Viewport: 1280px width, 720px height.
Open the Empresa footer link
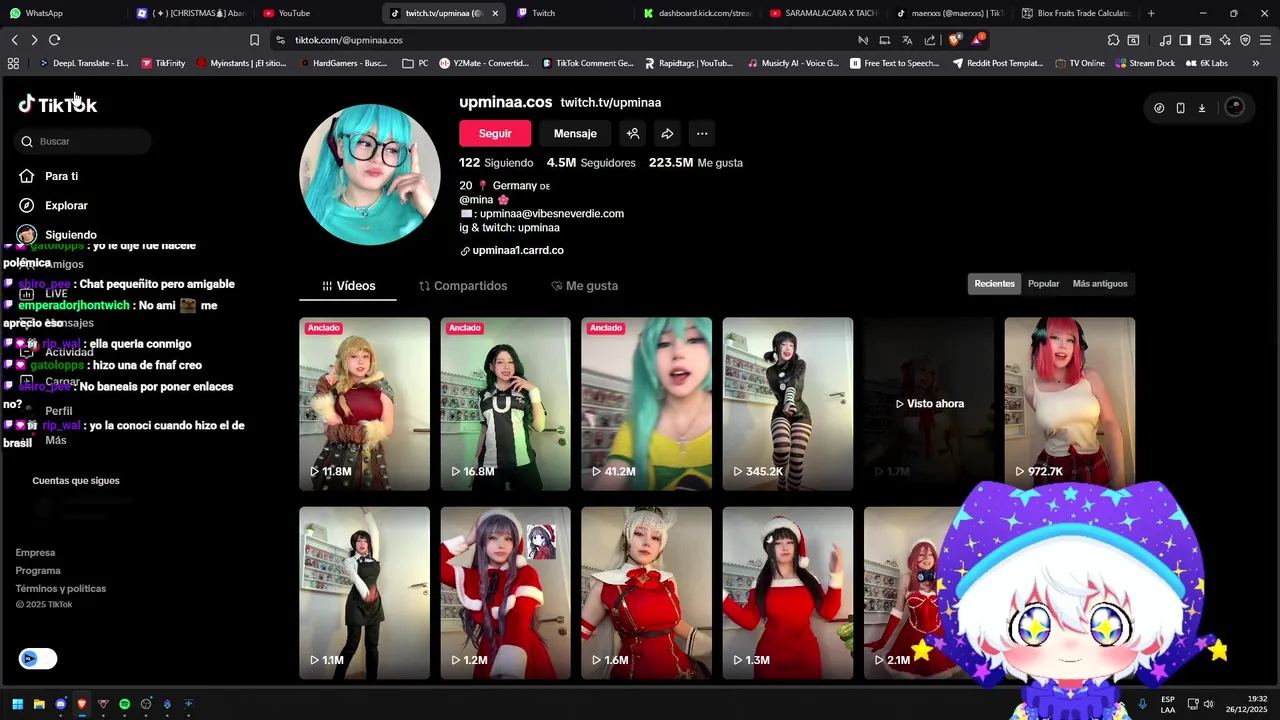pos(35,552)
